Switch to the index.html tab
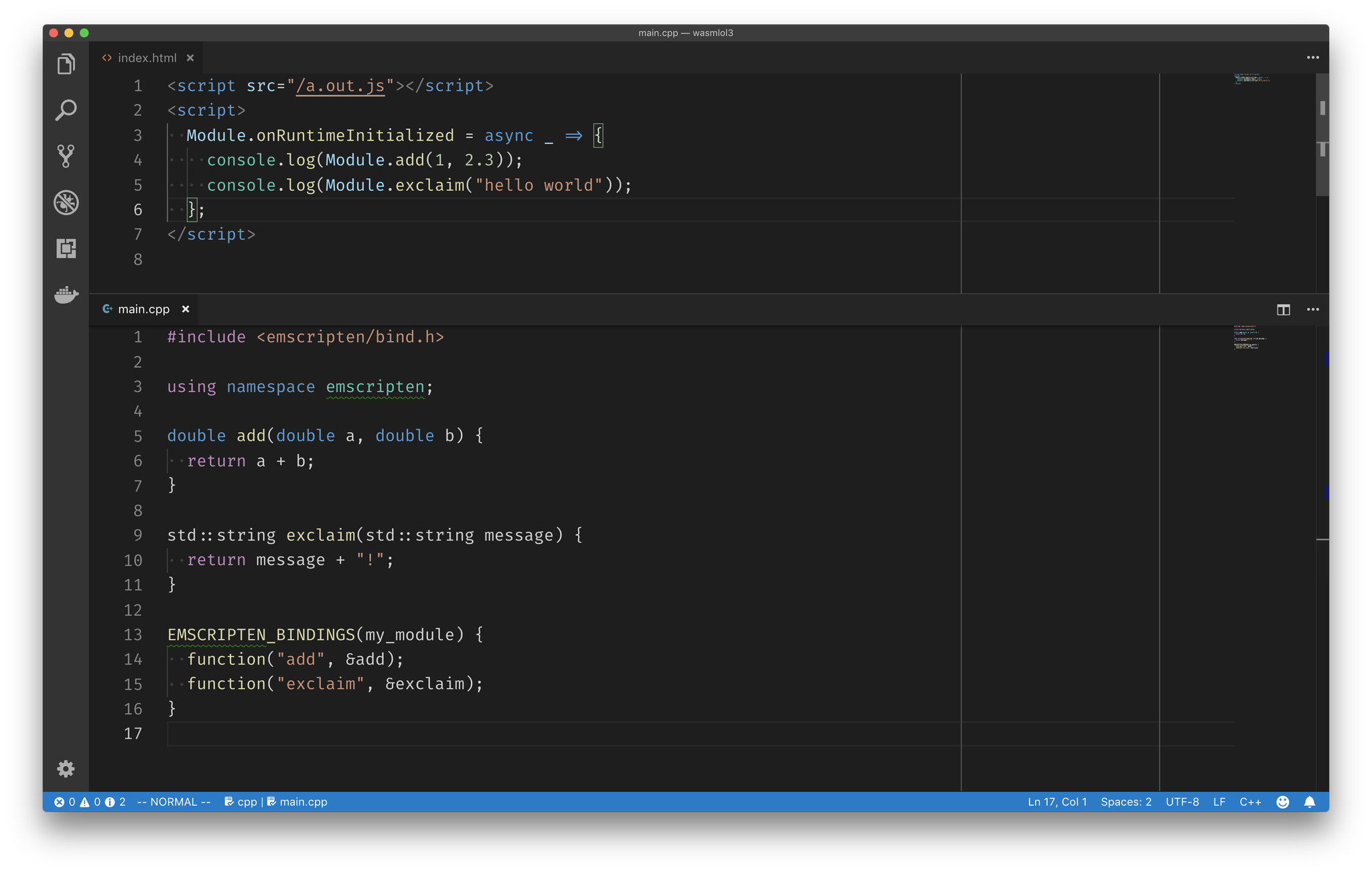1372x873 pixels. 147,58
